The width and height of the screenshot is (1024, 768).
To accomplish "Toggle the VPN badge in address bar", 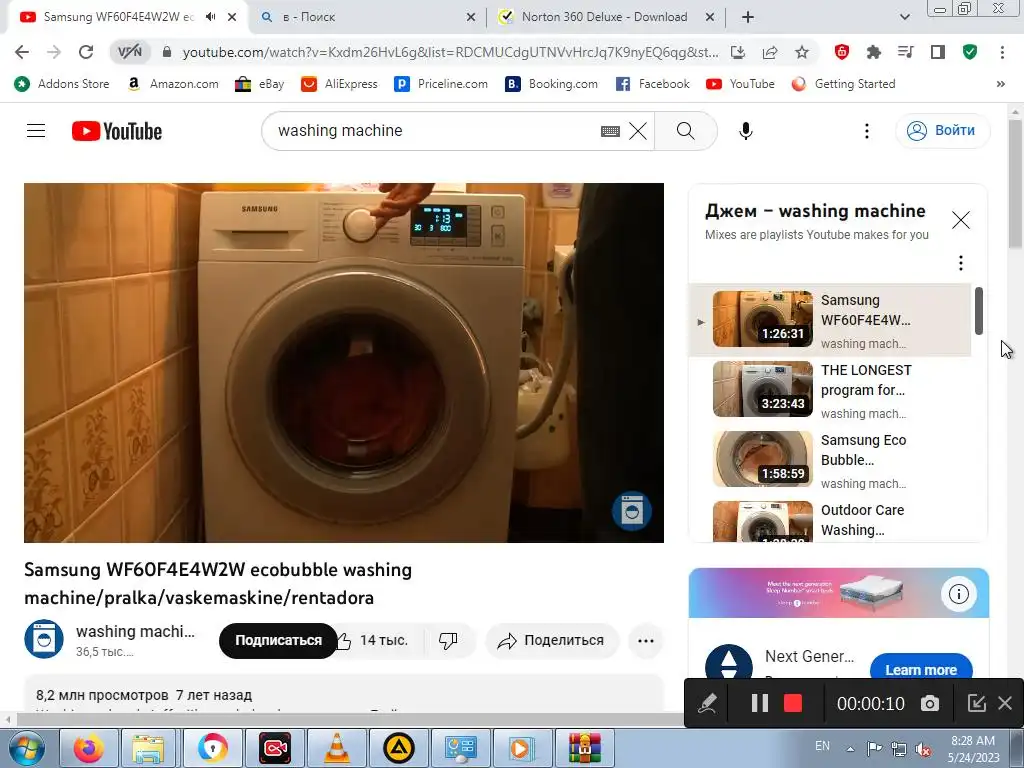I will pos(130,52).
